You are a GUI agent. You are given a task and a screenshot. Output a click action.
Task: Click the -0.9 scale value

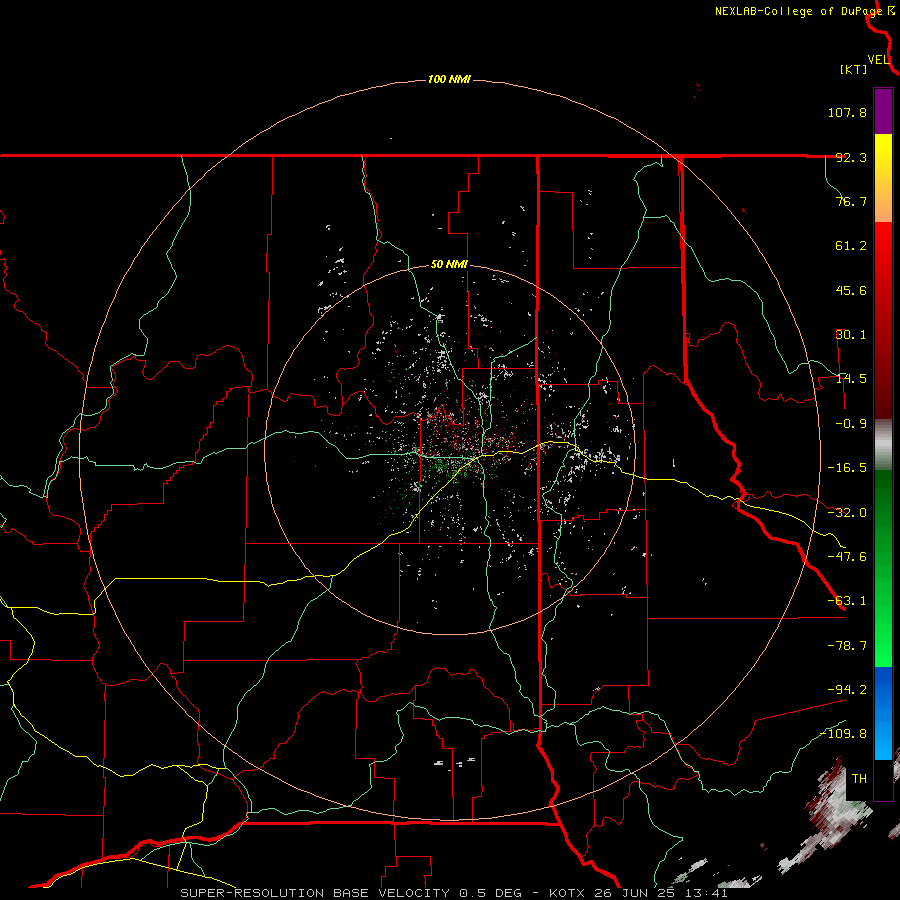point(851,424)
